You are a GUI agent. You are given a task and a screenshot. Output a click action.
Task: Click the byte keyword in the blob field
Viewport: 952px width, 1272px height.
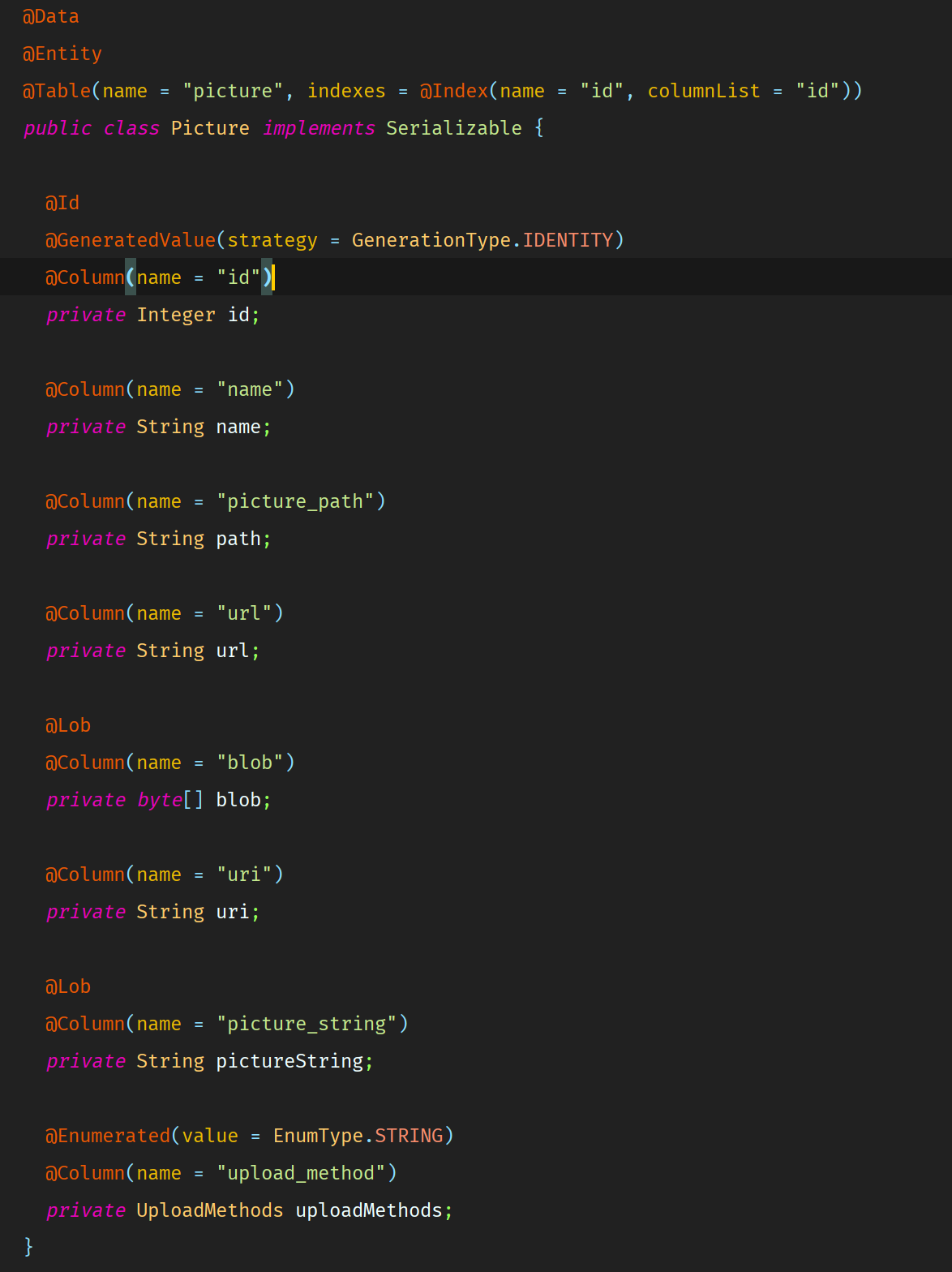point(160,800)
